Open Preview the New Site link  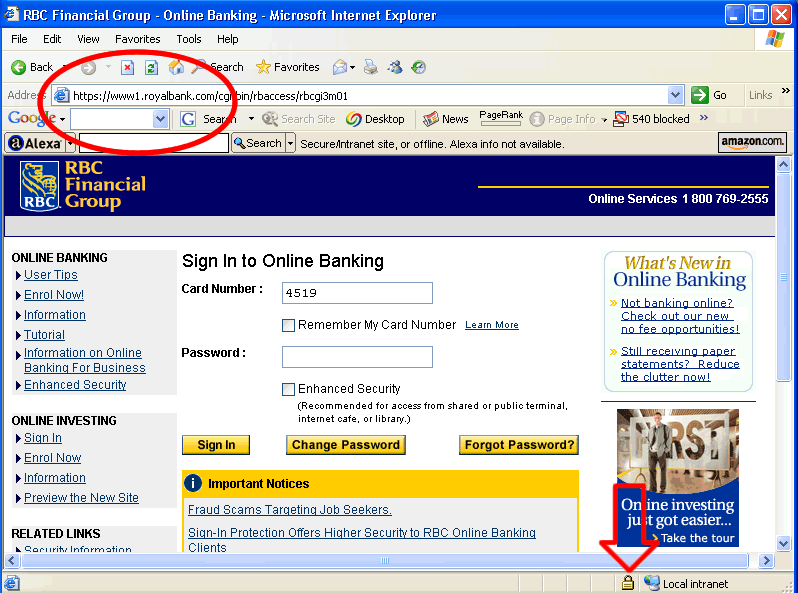pyautogui.click(x=81, y=498)
